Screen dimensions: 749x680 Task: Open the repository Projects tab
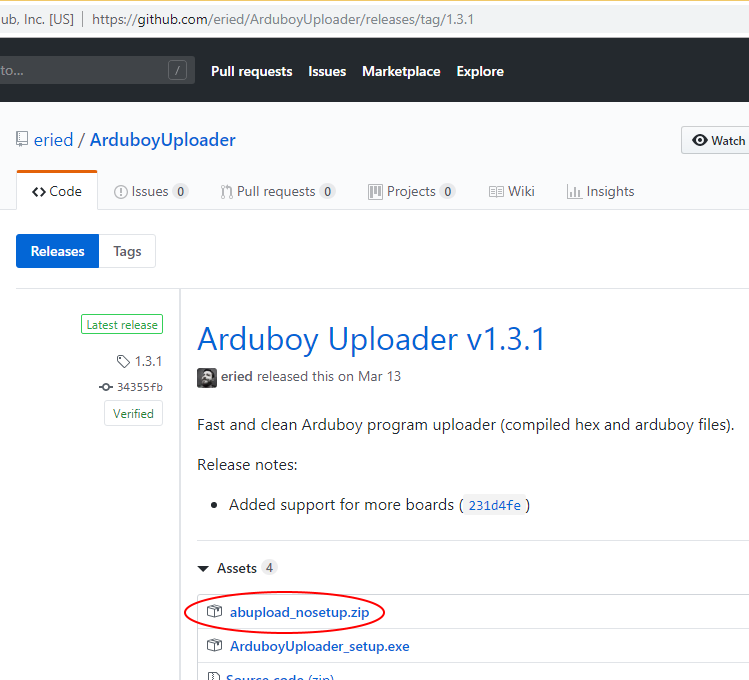click(x=411, y=191)
